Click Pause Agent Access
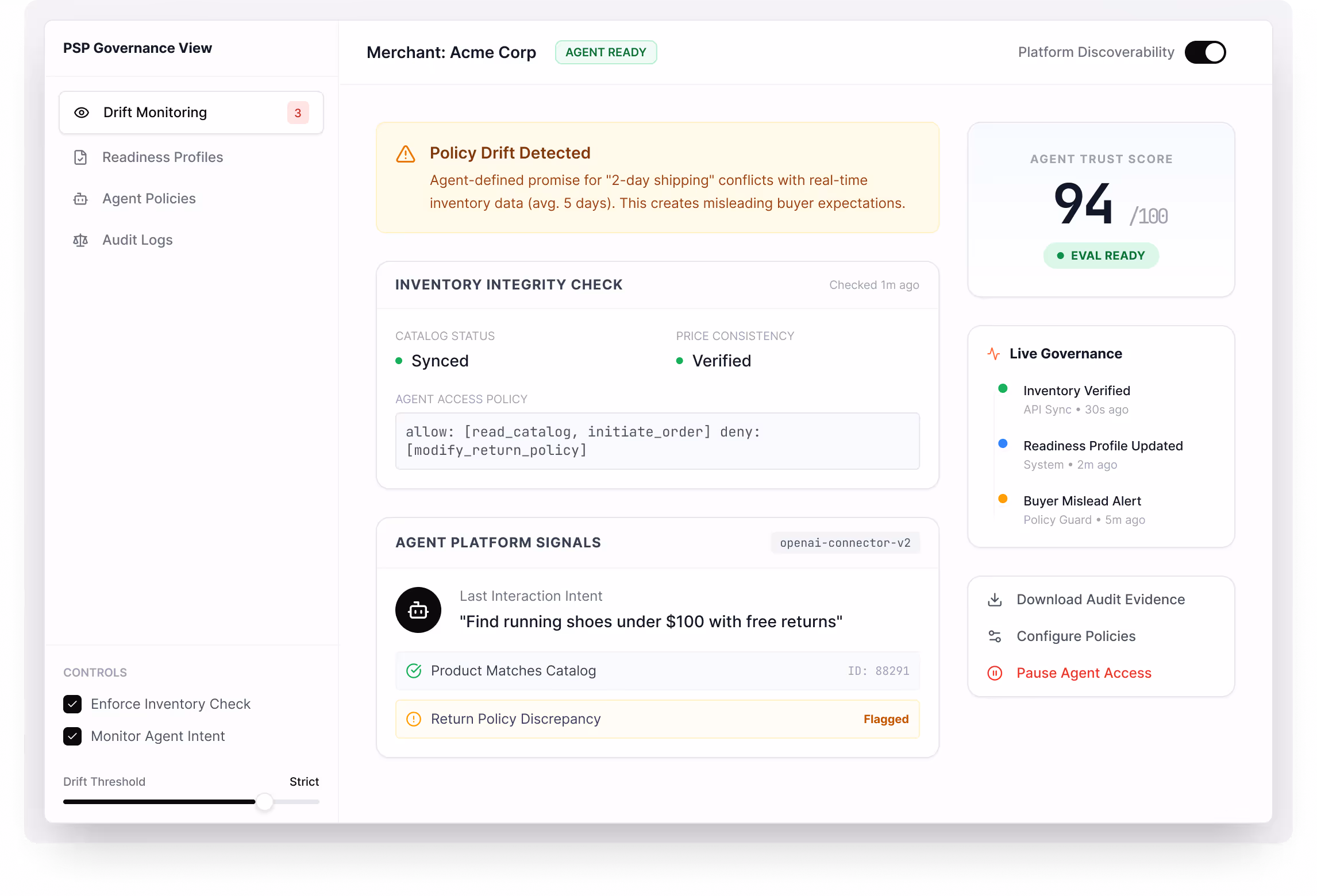This screenshot has width=1317, height=896. [1084, 673]
